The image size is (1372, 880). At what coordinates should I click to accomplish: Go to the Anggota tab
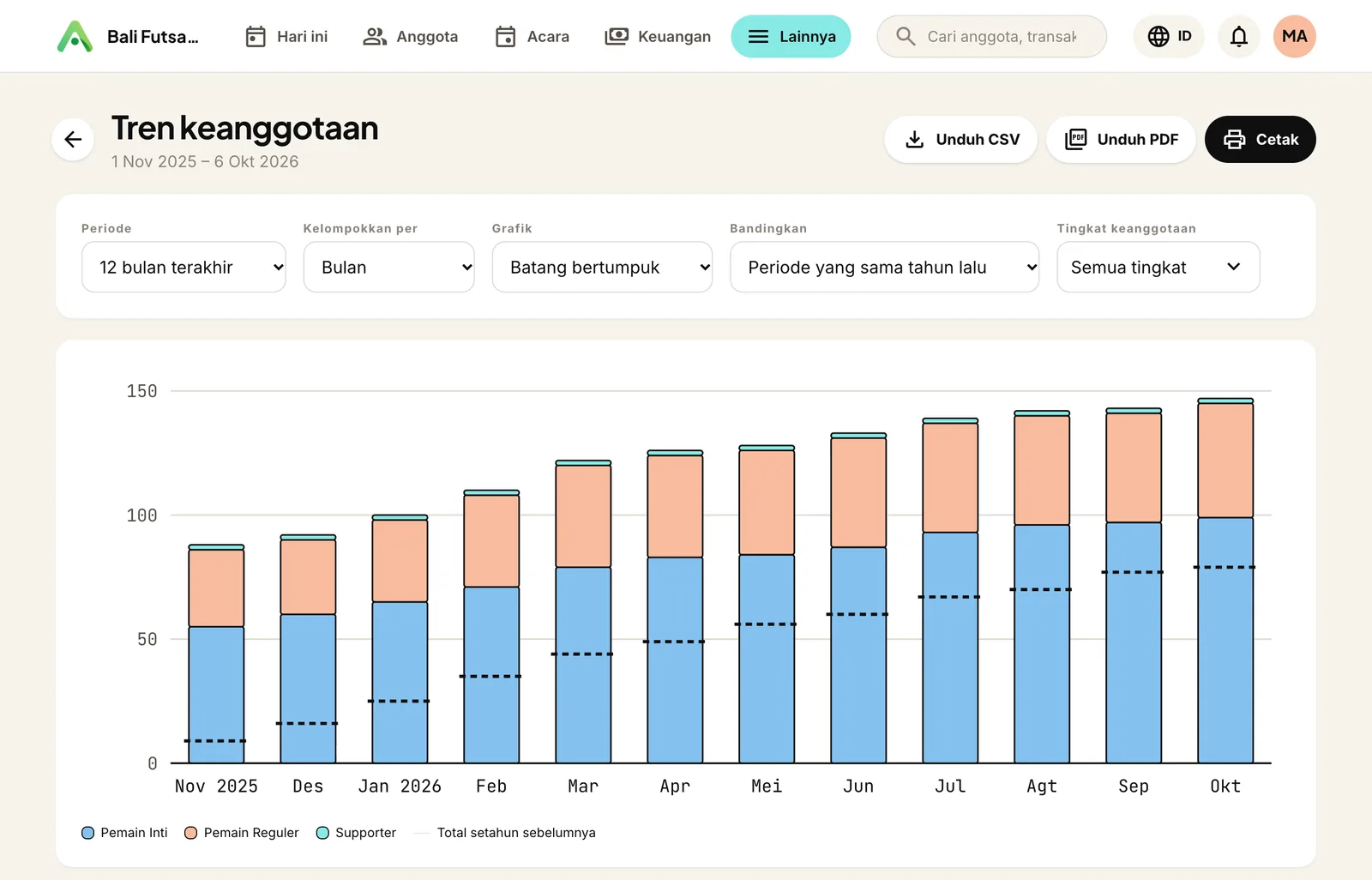(x=410, y=36)
